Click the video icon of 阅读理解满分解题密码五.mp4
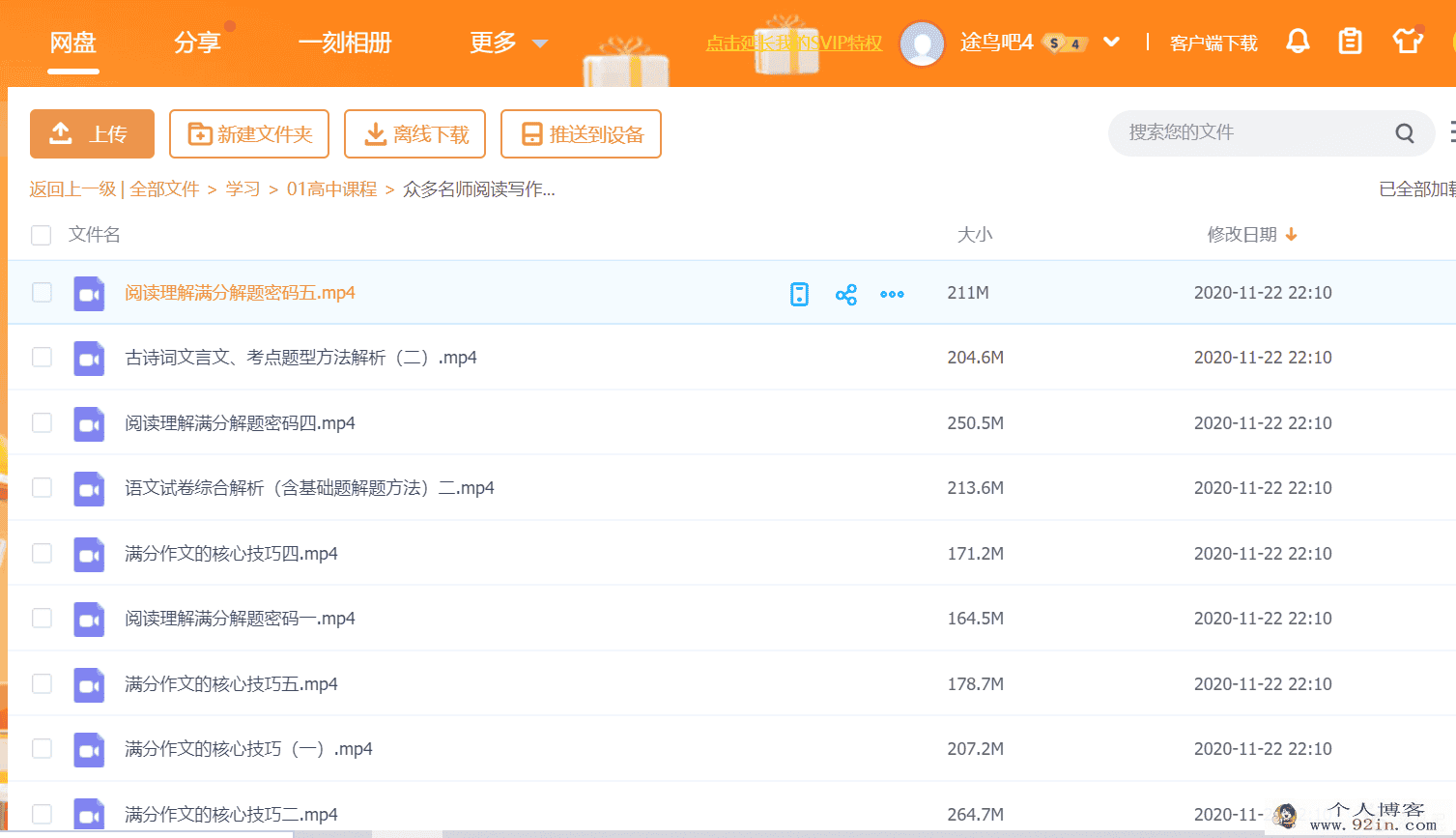1456x838 pixels. (89, 294)
